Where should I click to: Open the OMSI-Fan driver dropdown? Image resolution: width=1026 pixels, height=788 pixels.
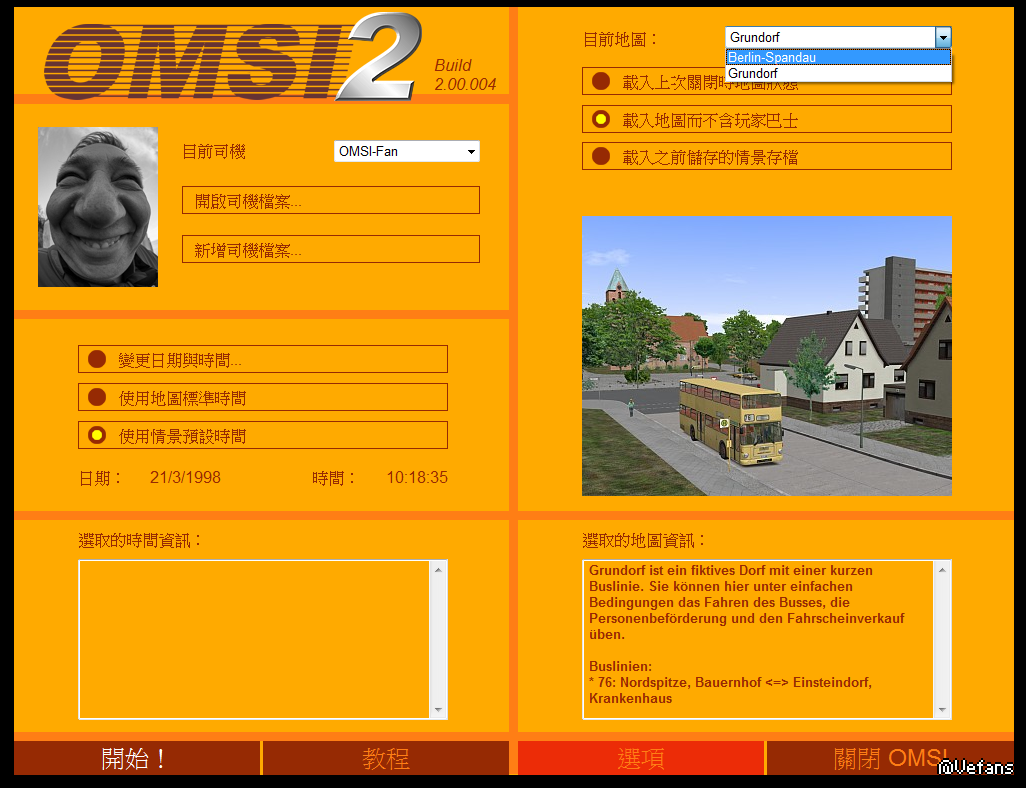pos(406,151)
